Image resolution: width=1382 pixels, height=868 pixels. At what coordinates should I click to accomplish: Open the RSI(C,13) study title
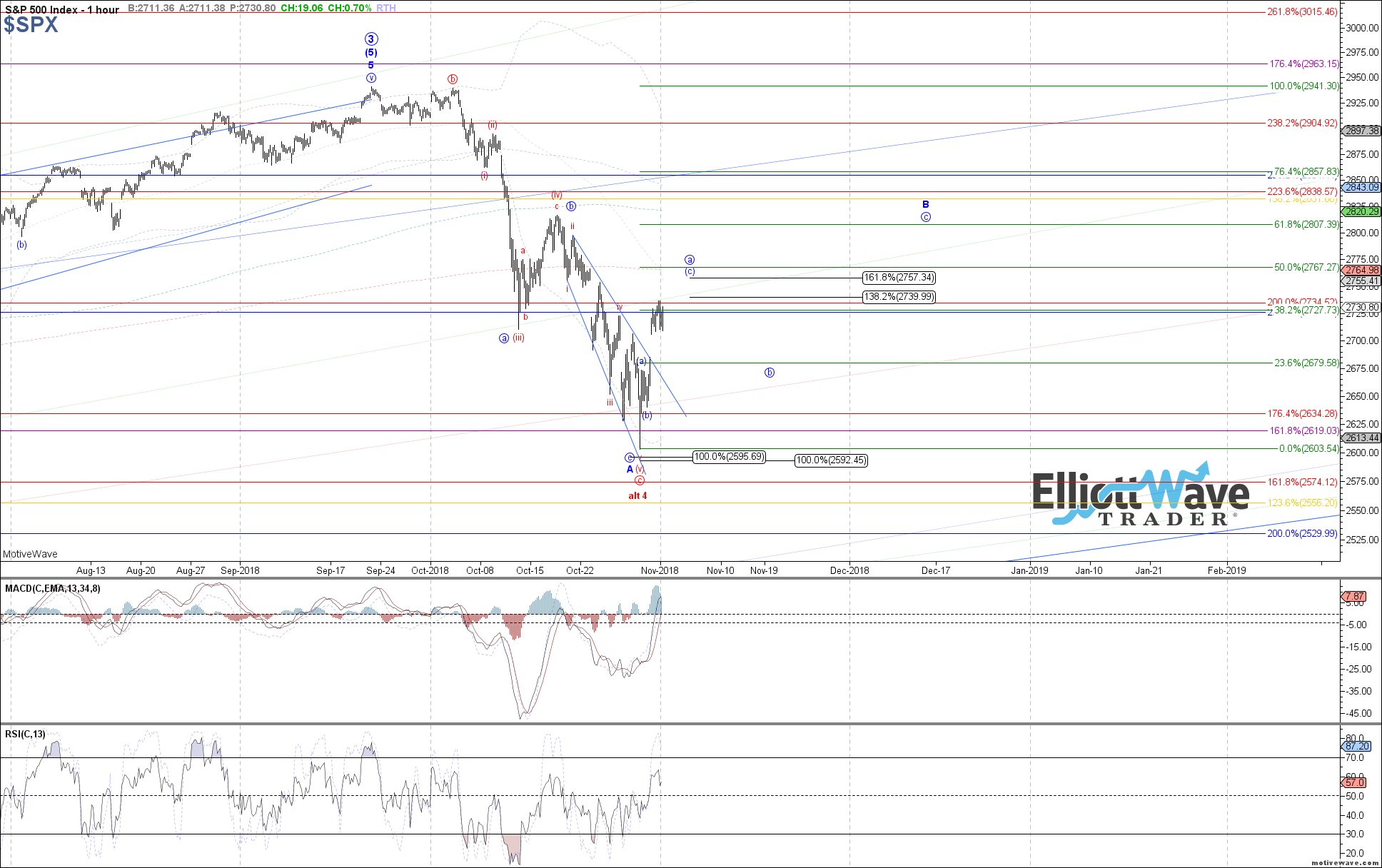[x=25, y=734]
